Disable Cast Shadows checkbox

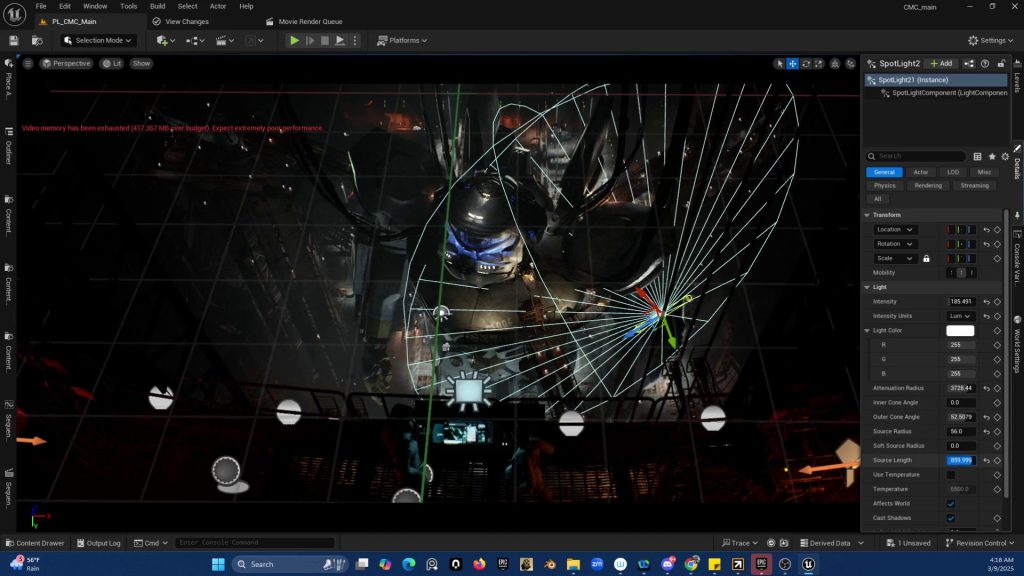point(951,518)
